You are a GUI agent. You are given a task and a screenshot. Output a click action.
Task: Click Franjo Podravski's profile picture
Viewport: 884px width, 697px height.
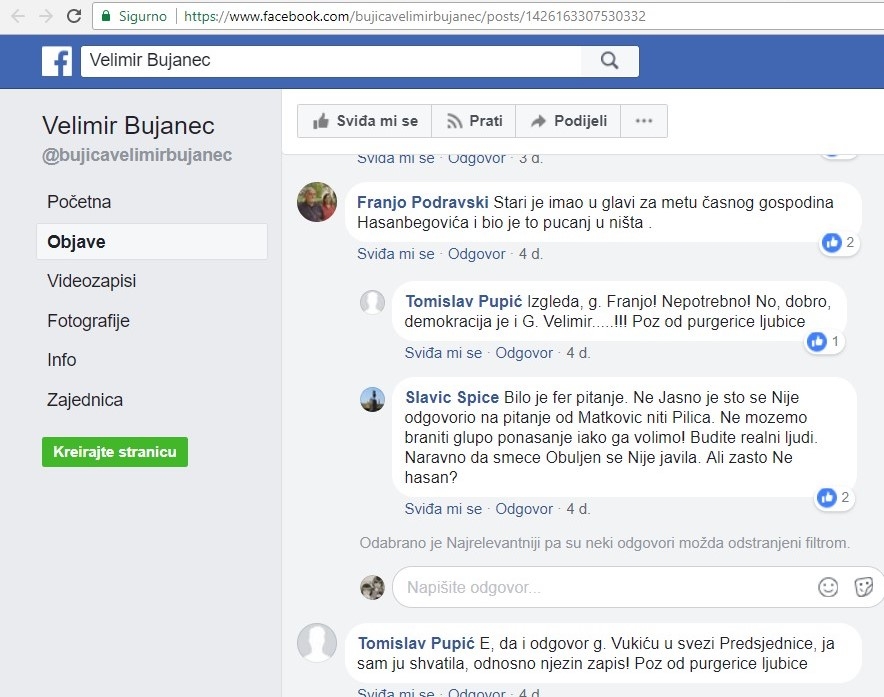click(x=317, y=203)
